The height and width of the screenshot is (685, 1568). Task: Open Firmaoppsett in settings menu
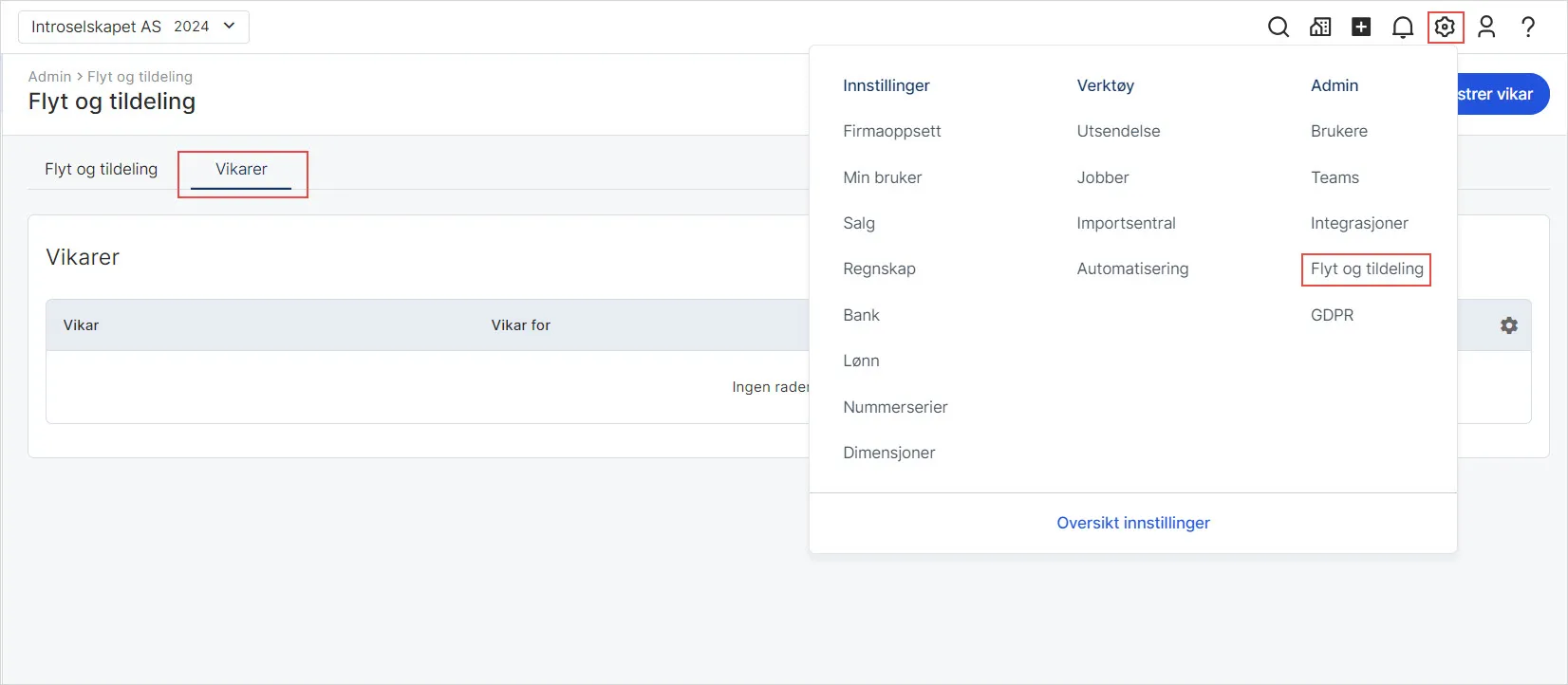coord(892,131)
